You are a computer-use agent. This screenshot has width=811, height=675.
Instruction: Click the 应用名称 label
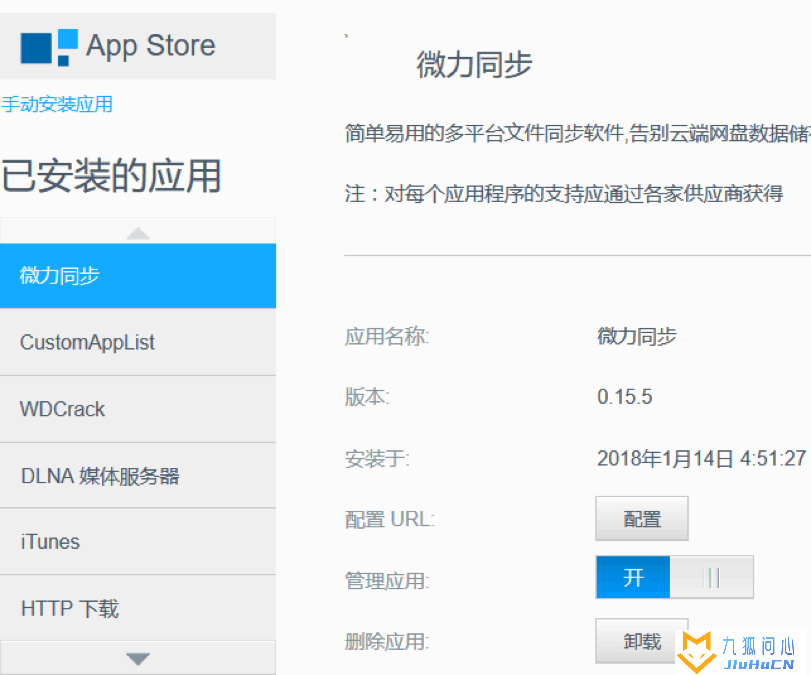387,336
